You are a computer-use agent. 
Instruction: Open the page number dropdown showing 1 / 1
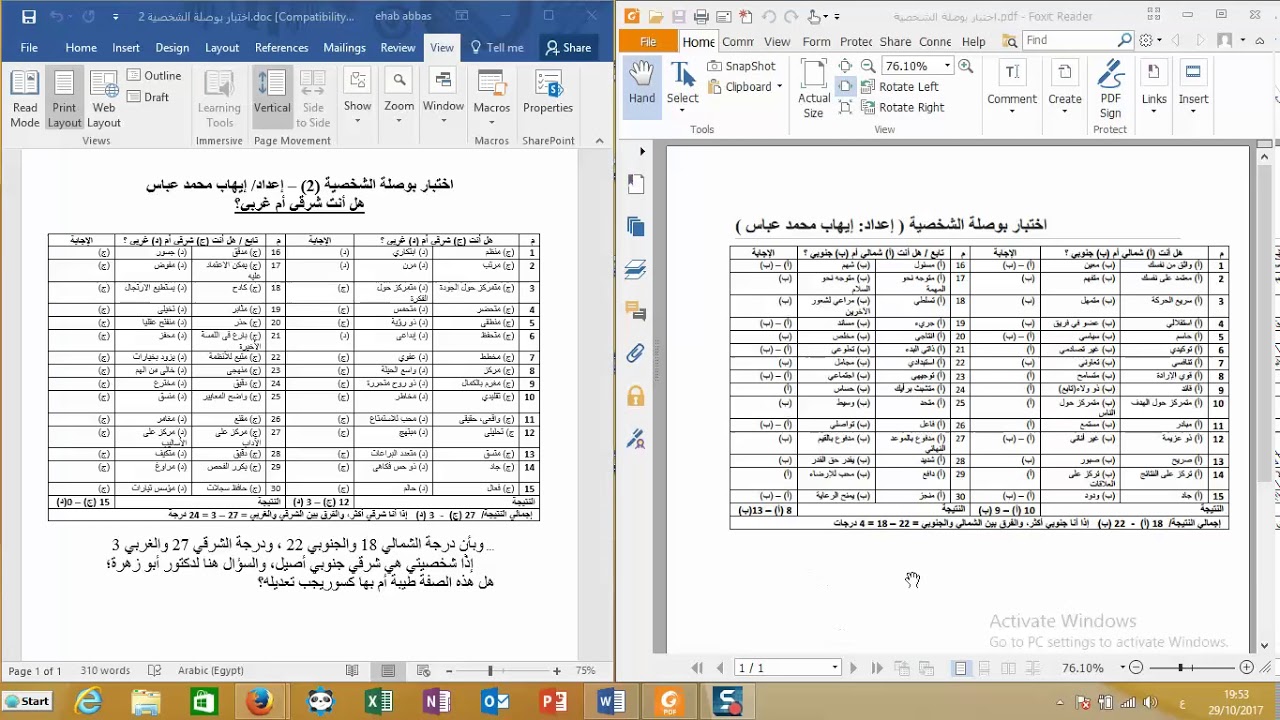(x=835, y=668)
